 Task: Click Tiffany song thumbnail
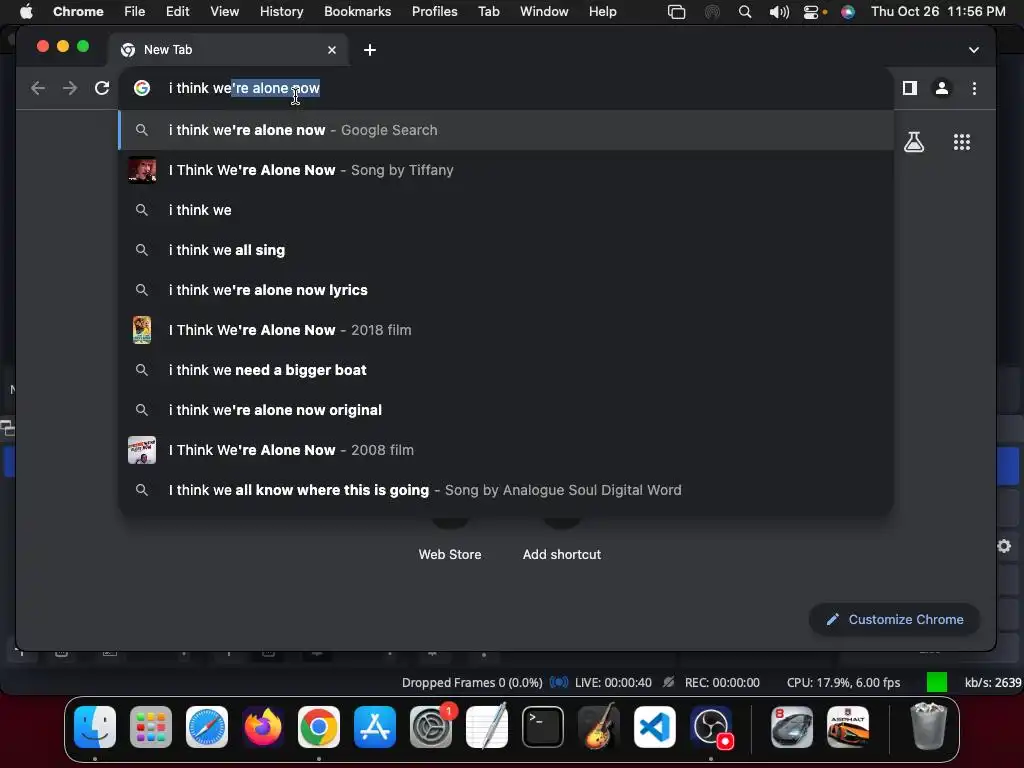(x=142, y=170)
